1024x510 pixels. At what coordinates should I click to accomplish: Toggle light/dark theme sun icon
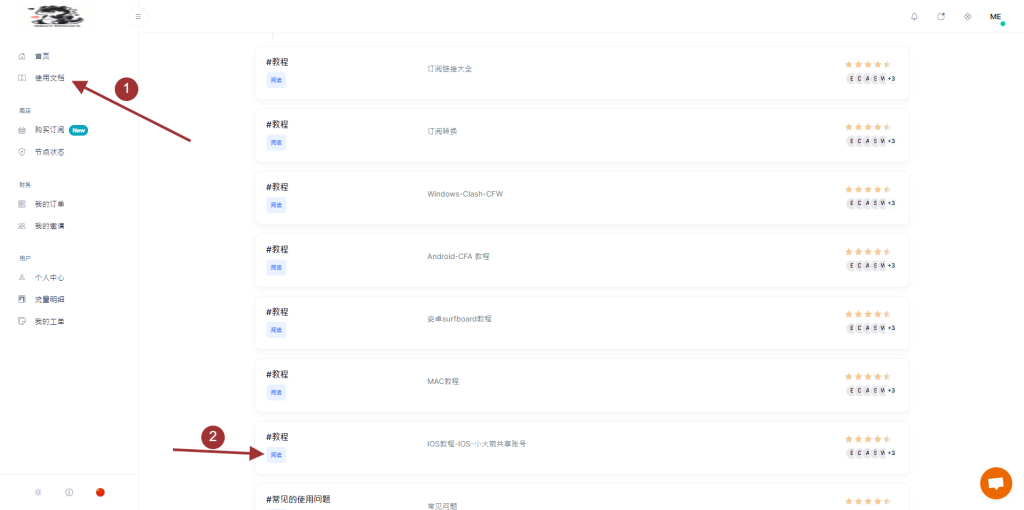[x=38, y=492]
